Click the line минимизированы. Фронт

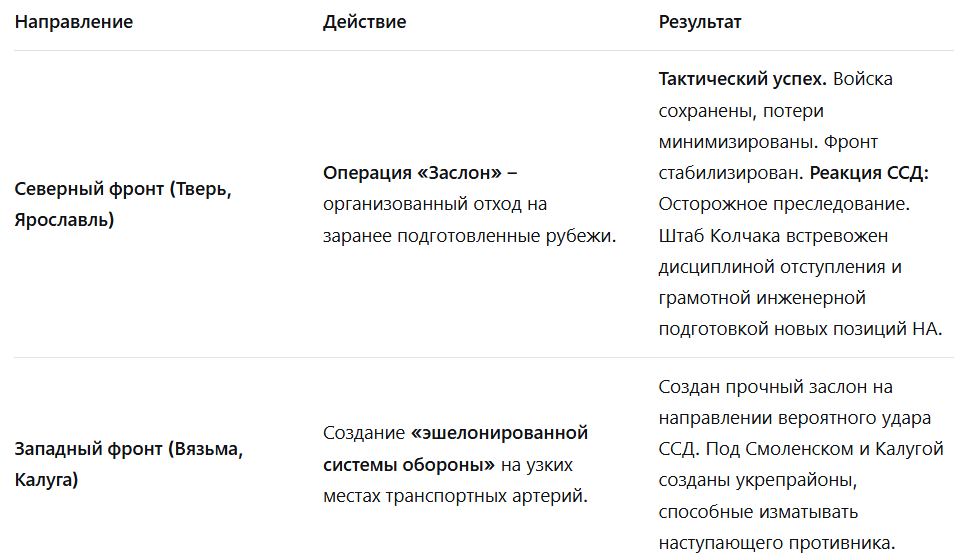pos(768,142)
